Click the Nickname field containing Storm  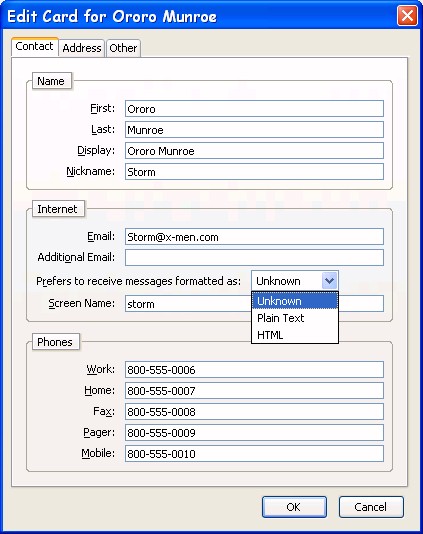coord(254,172)
